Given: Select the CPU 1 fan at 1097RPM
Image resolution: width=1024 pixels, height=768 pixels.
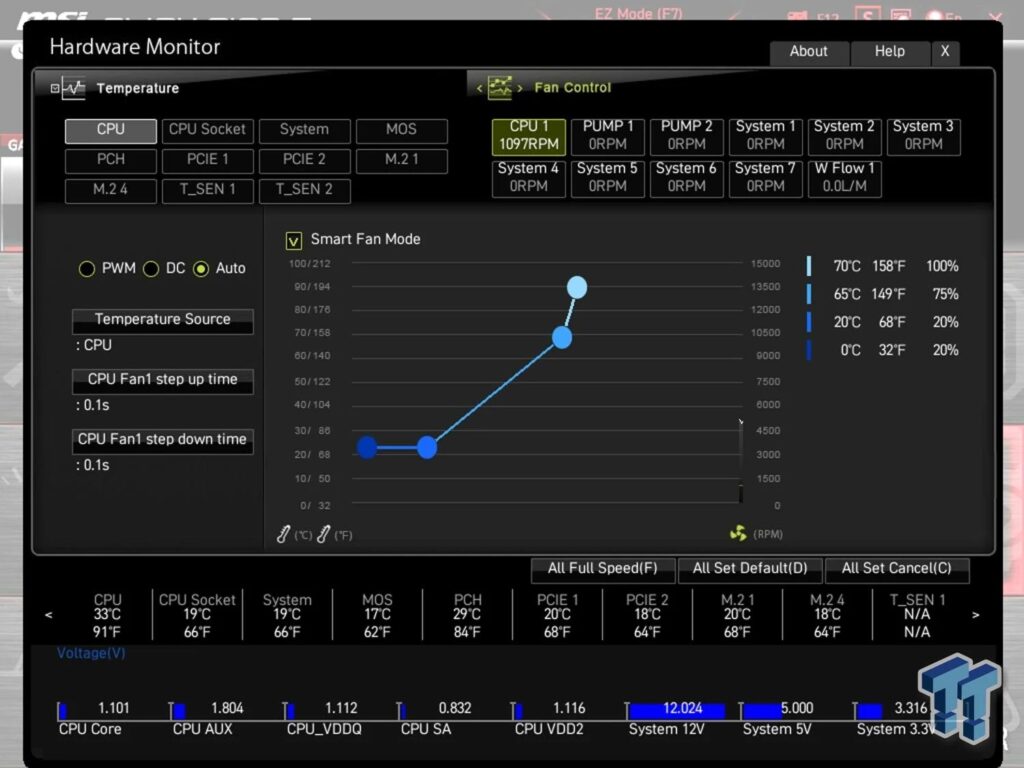Looking at the screenshot, I should (x=529, y=136).
